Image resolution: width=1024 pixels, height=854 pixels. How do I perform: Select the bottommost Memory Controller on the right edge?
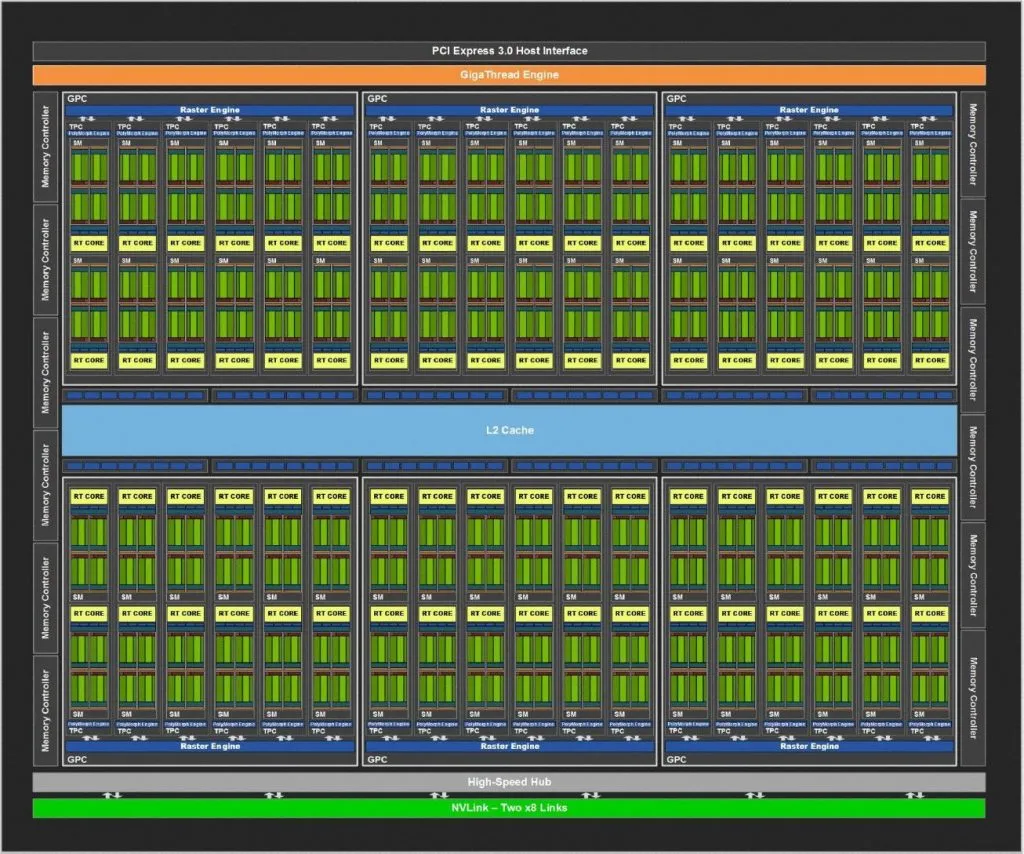tap(973, 698)
